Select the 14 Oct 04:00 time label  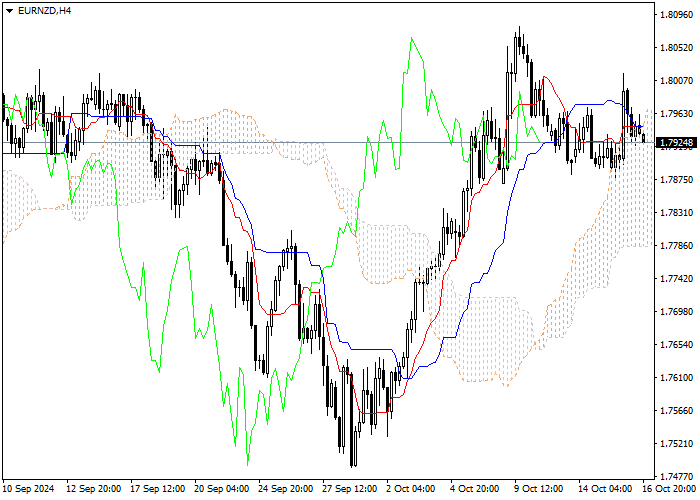605,489
